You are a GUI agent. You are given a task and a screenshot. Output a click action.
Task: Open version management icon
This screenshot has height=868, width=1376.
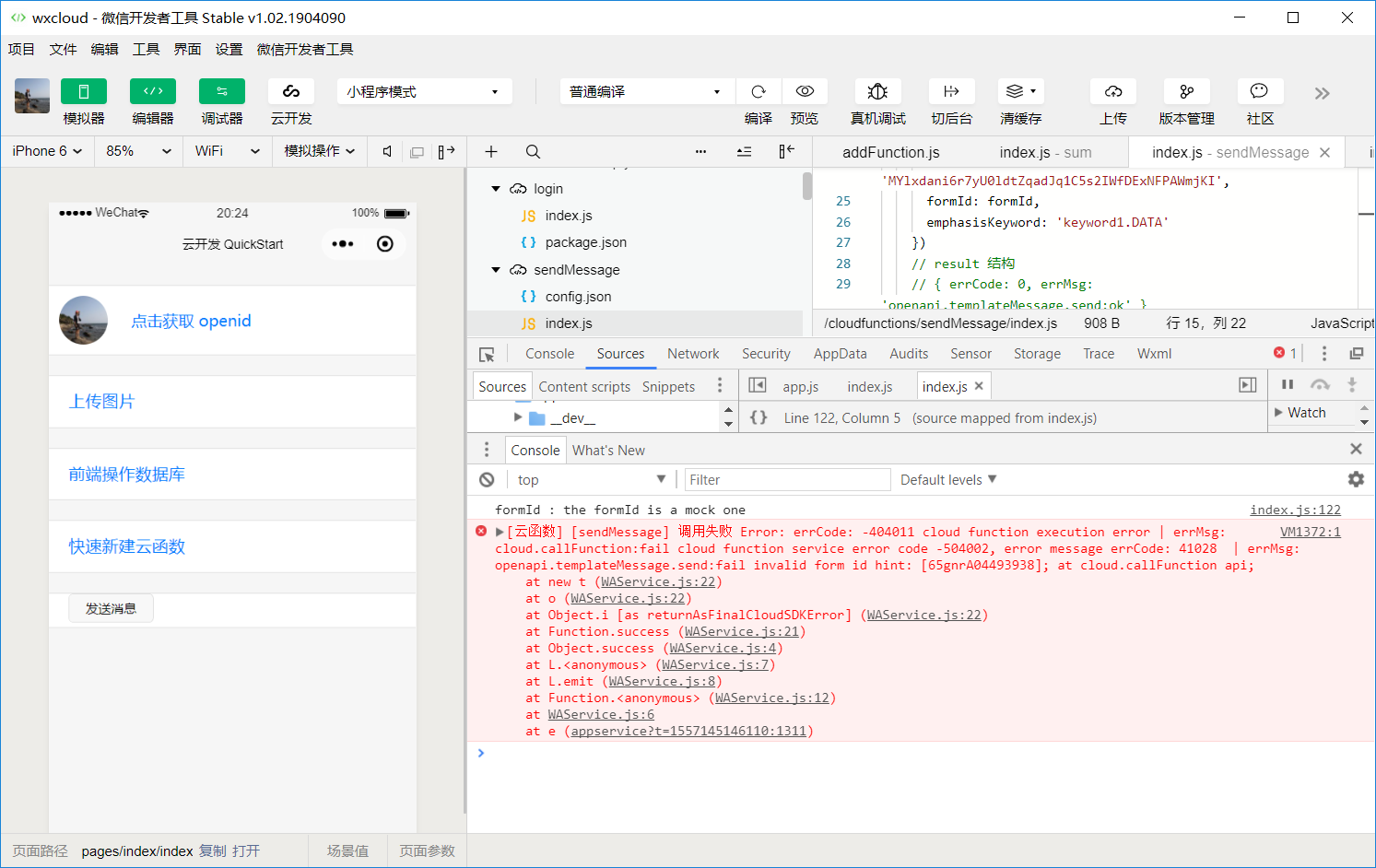coord(1186,91)
